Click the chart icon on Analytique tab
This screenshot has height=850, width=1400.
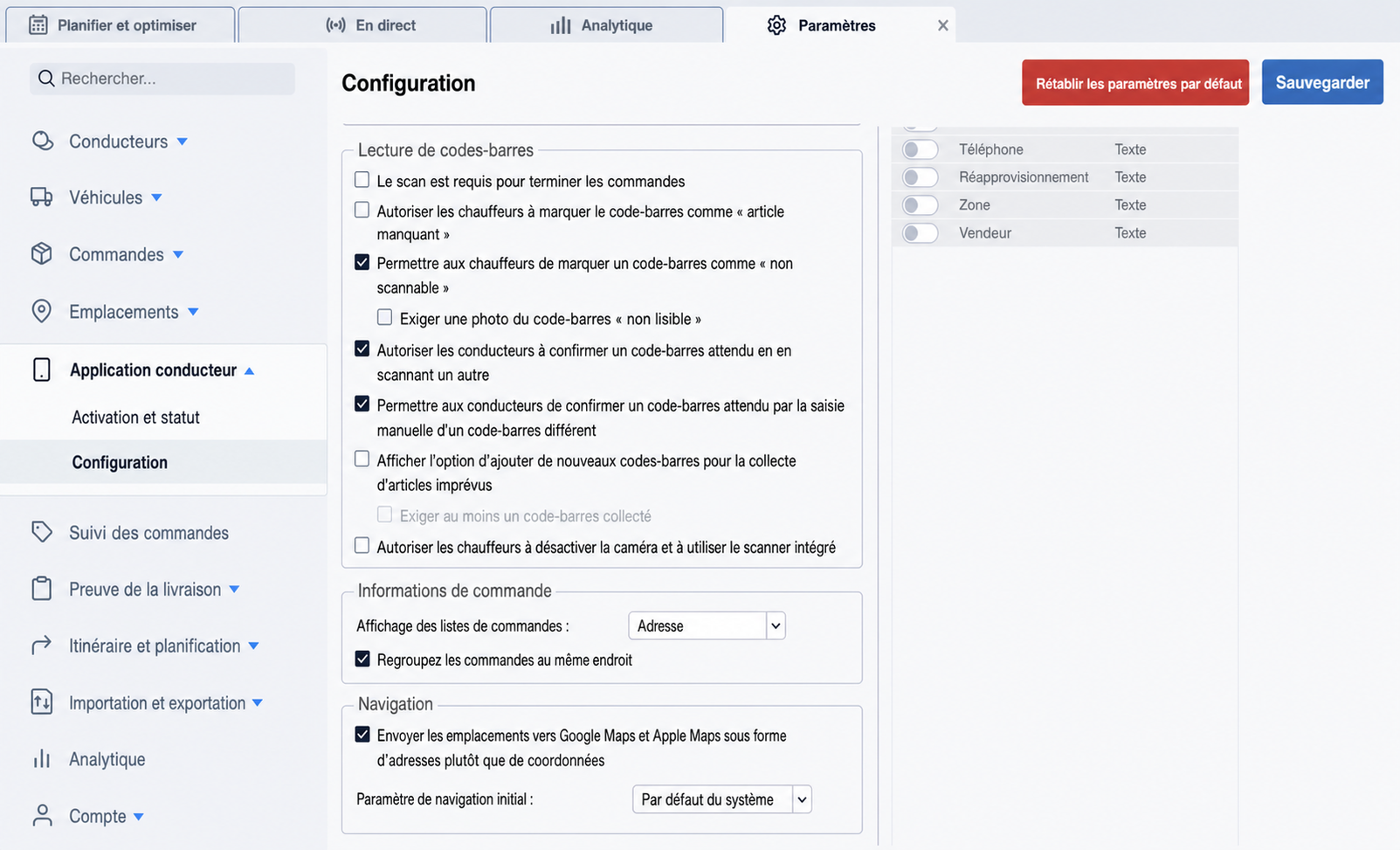point(561,25)
